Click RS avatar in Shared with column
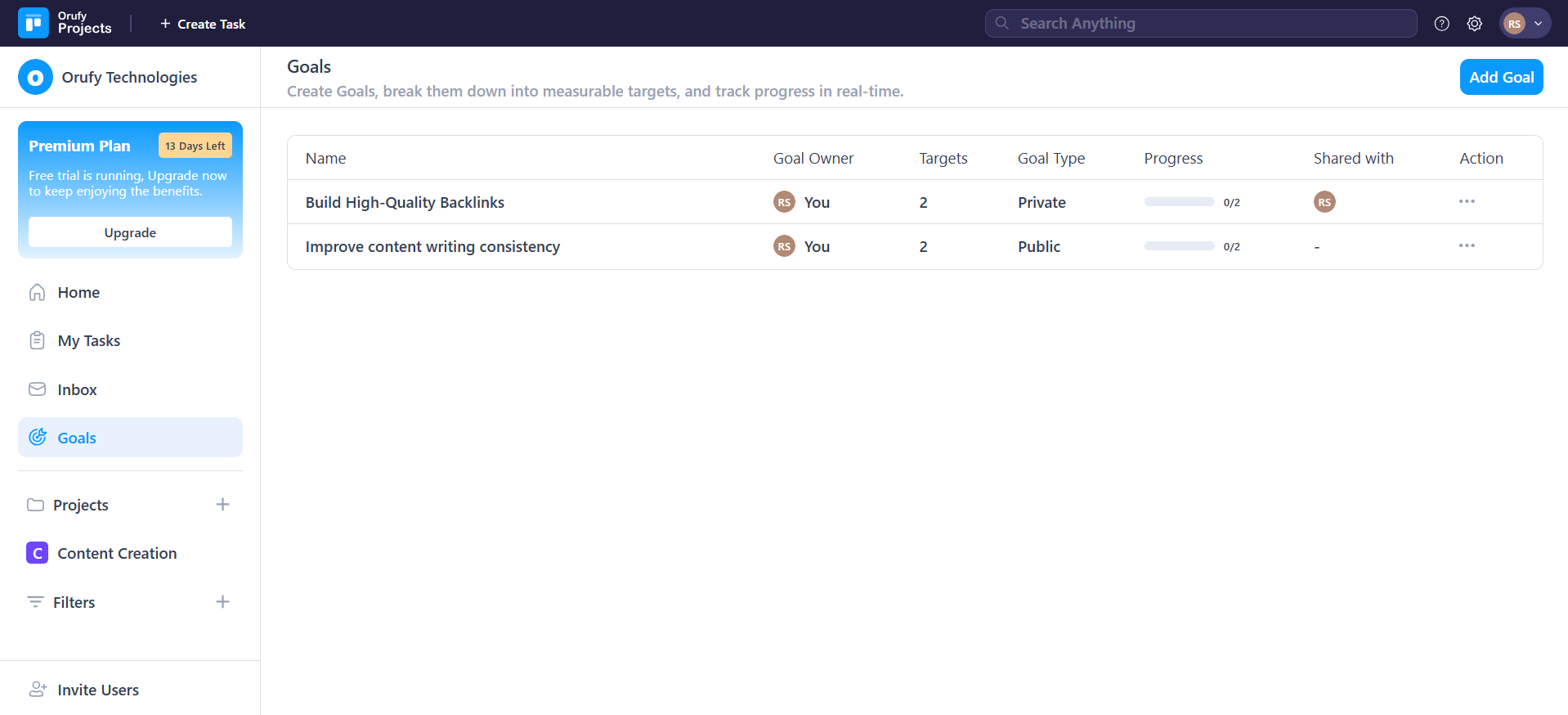 coord(1324,202)
